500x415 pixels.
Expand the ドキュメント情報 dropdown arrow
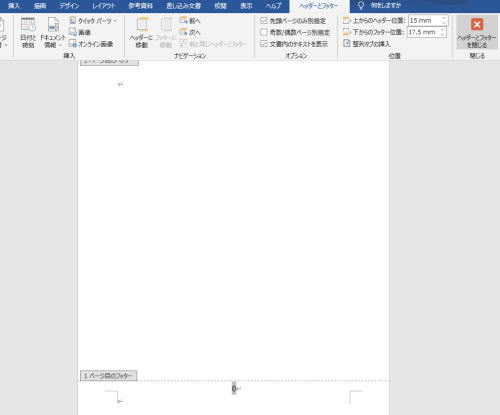pyautogui.click(x=60, y=45)
